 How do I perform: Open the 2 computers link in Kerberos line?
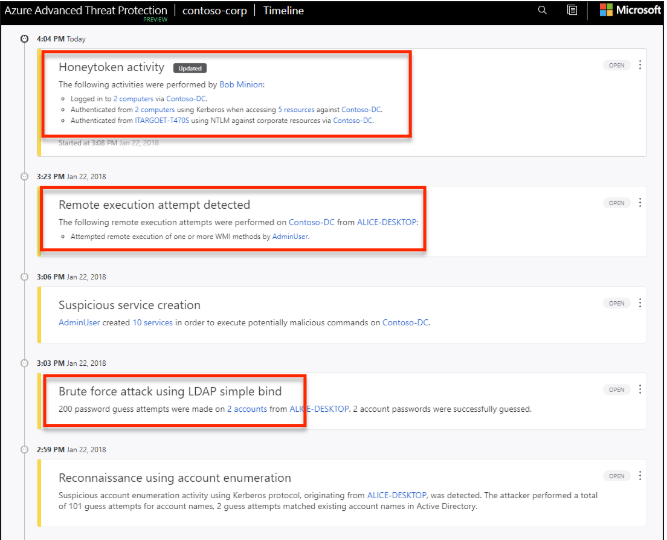pos(155,110)
